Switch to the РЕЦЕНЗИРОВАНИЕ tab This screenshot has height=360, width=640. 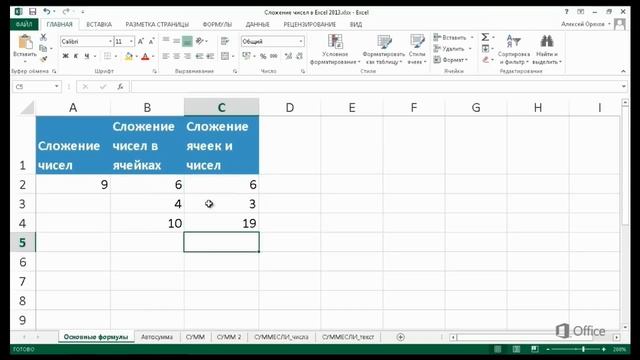[310, 24]
